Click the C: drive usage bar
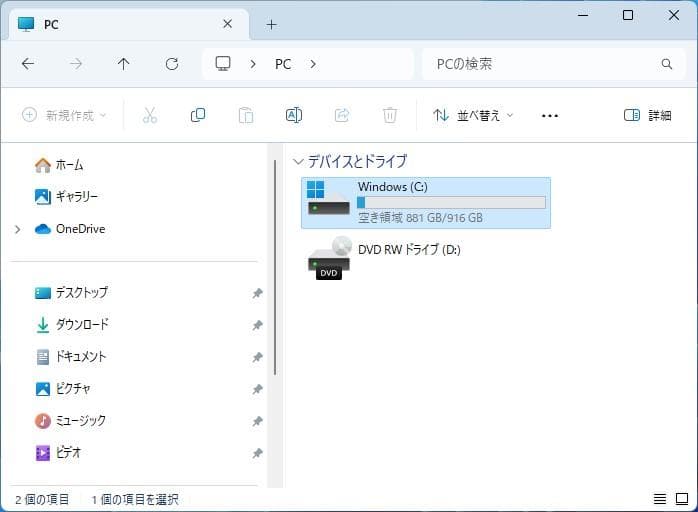698x512 pixels. pos(451,203)
